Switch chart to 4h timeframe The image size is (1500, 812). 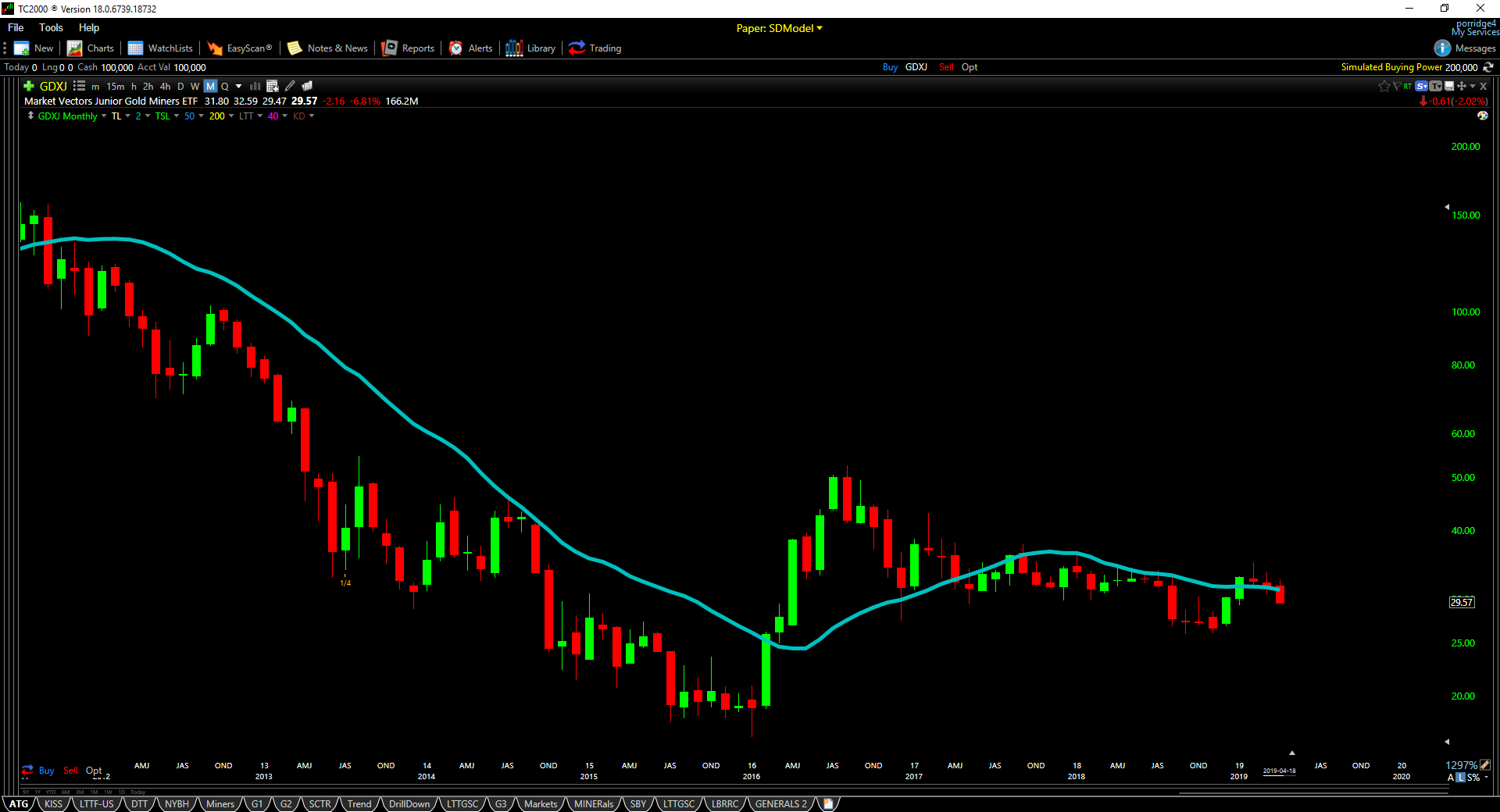165,86
